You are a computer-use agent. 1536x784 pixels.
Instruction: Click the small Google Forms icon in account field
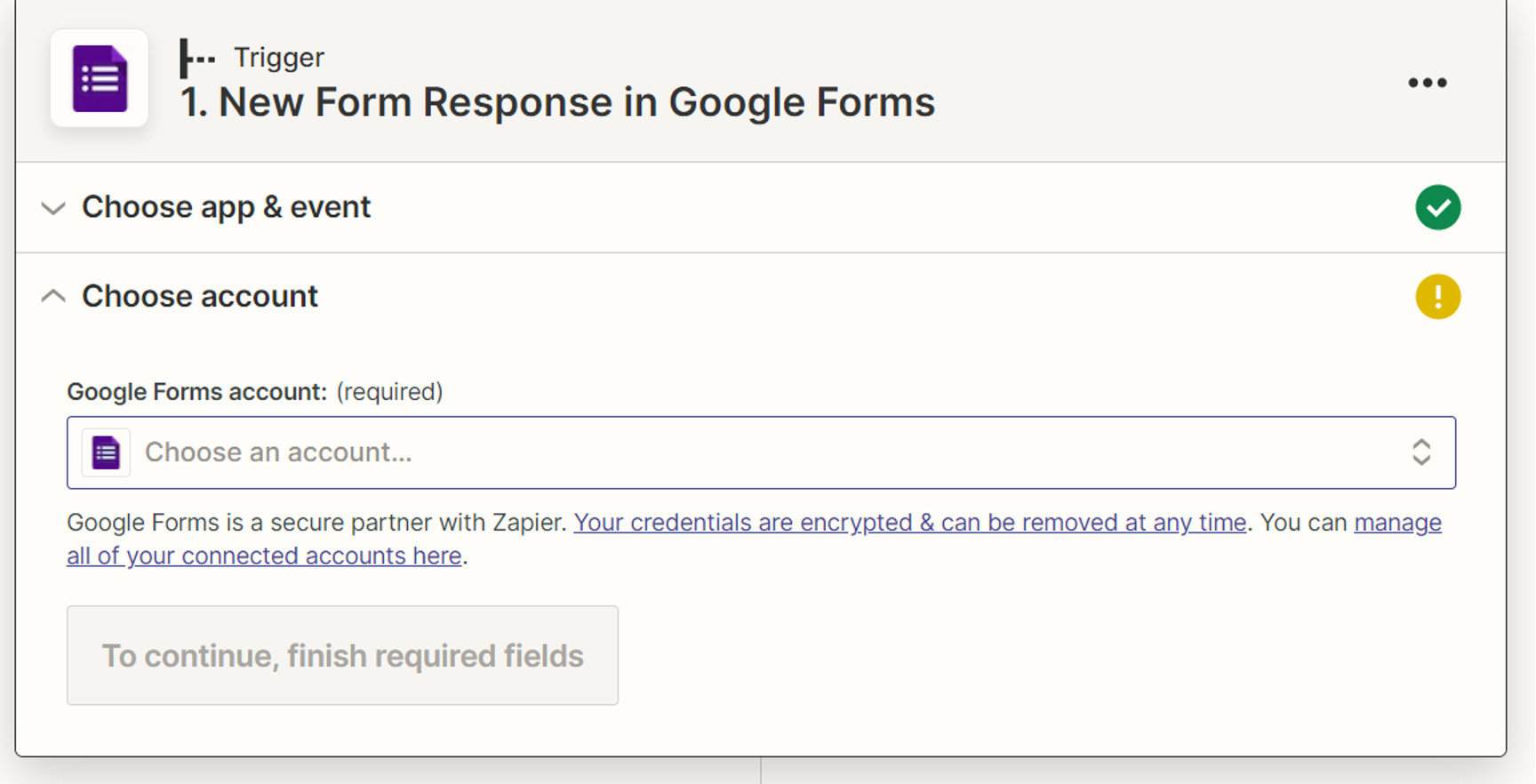pos(106,452)
